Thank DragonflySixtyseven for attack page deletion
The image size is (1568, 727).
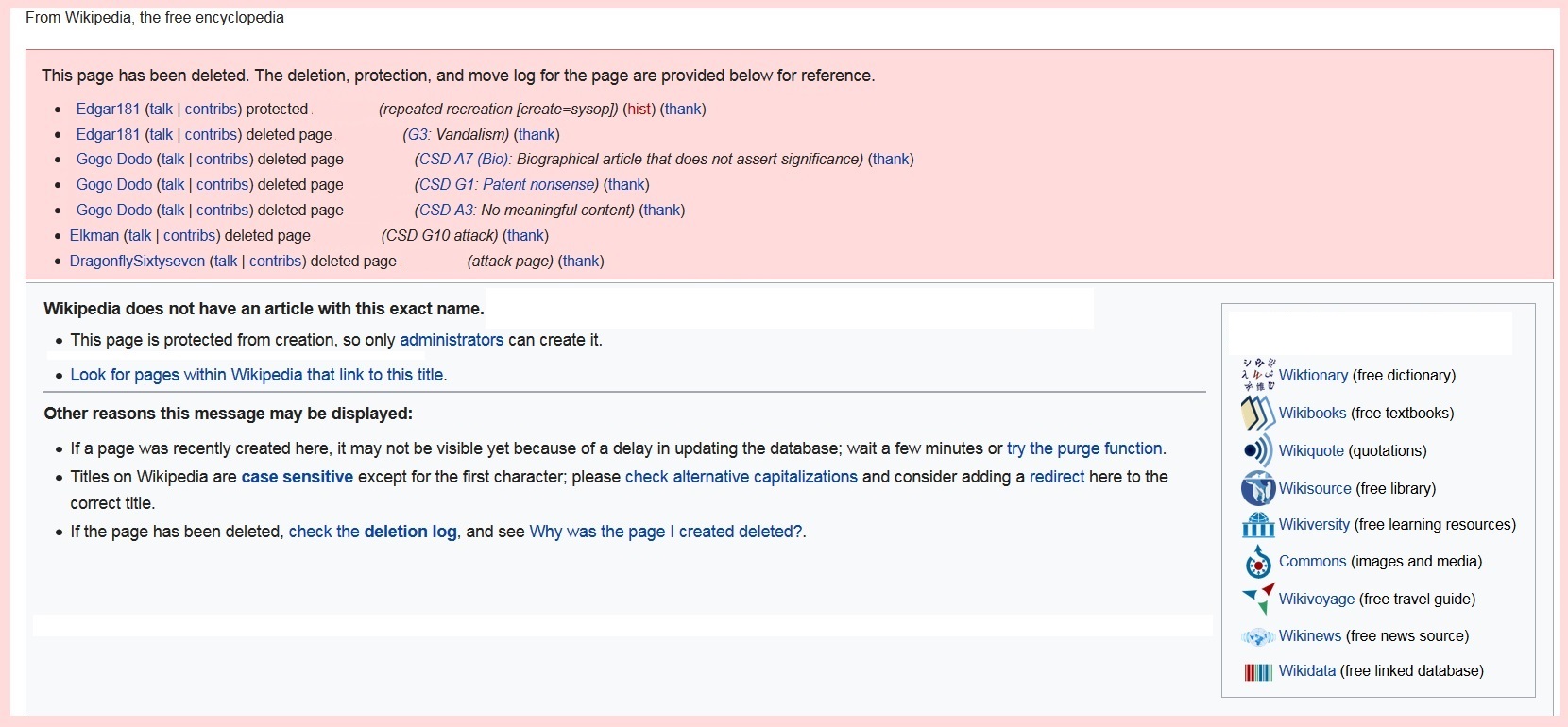coord(581,261)
